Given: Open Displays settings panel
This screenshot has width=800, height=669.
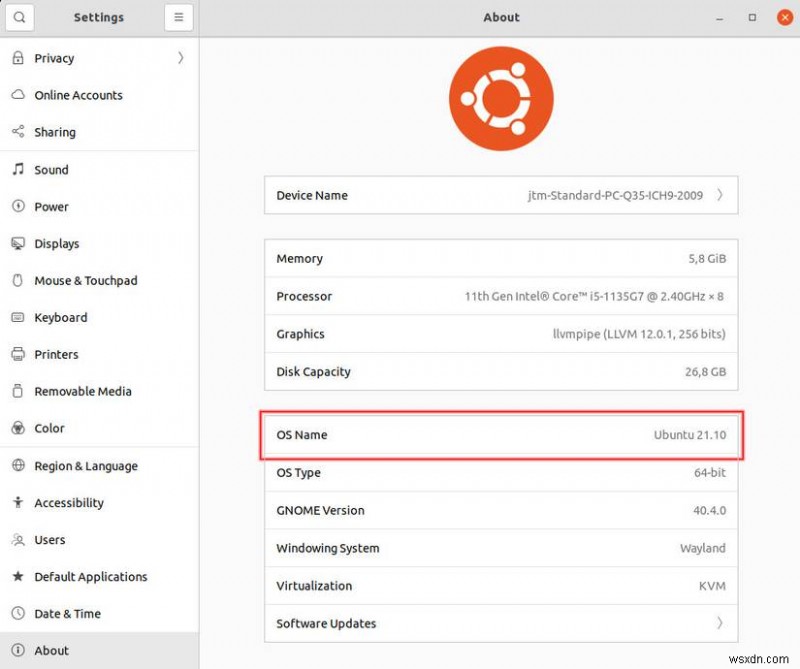Looking at the screenshot, I should (x=99, y=243).
